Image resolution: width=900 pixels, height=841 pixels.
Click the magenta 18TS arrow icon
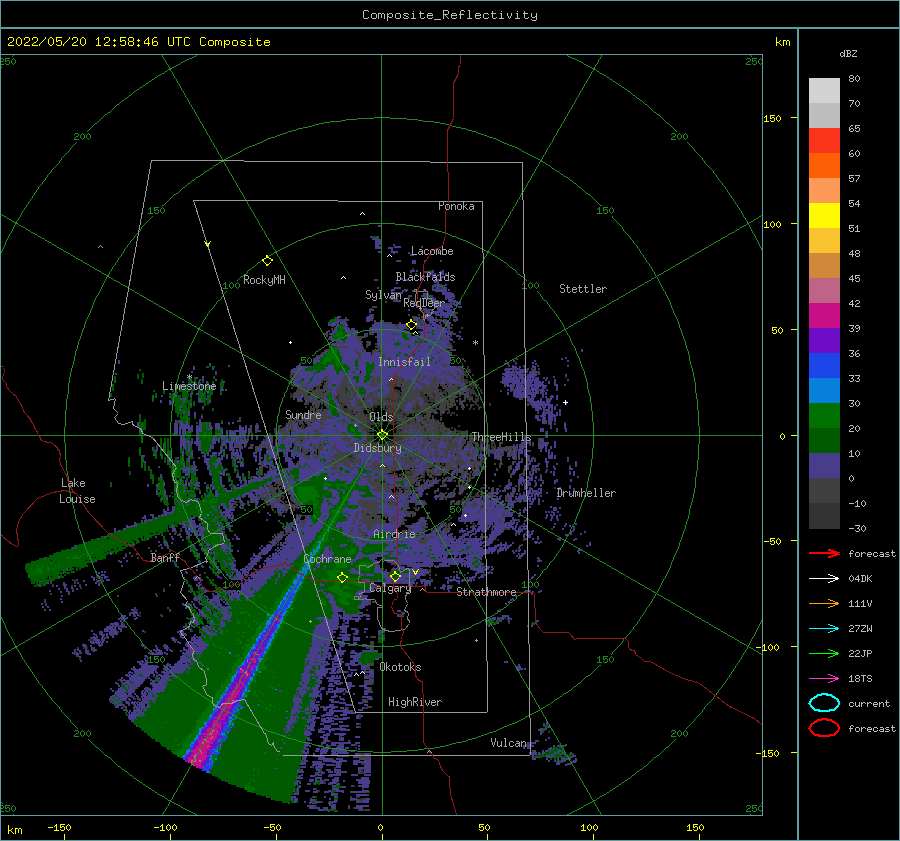click(x=824, y=679)
